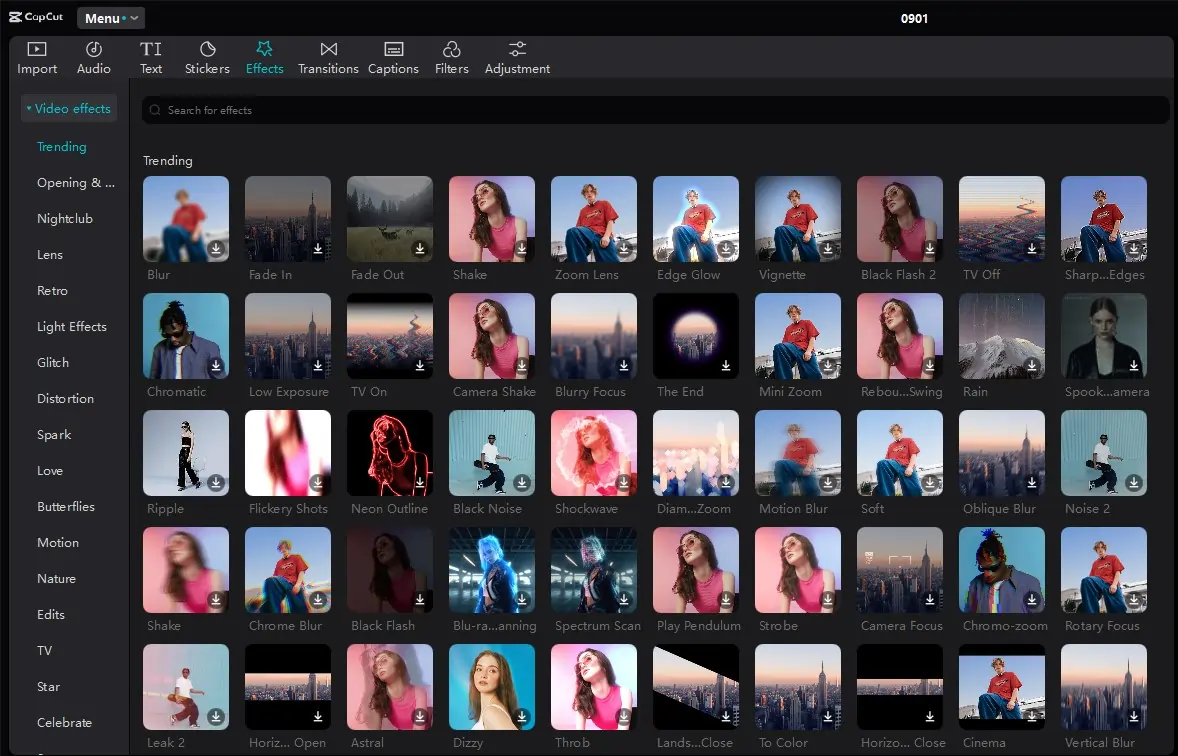The image size is (1178, 756).
Task: Click the CapCut logo
Action: click(x=36, y=17)
